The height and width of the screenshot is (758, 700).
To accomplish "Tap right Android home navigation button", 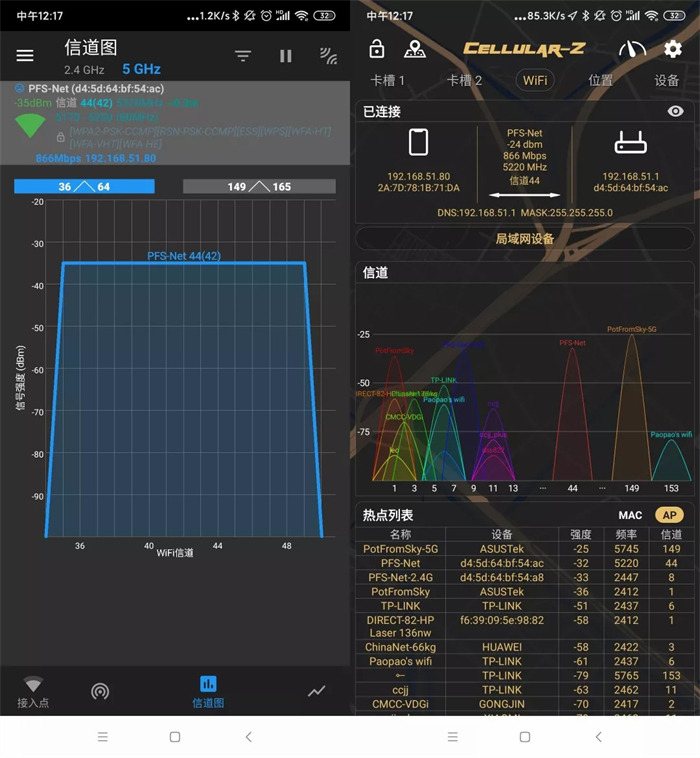I will [525, 737].
